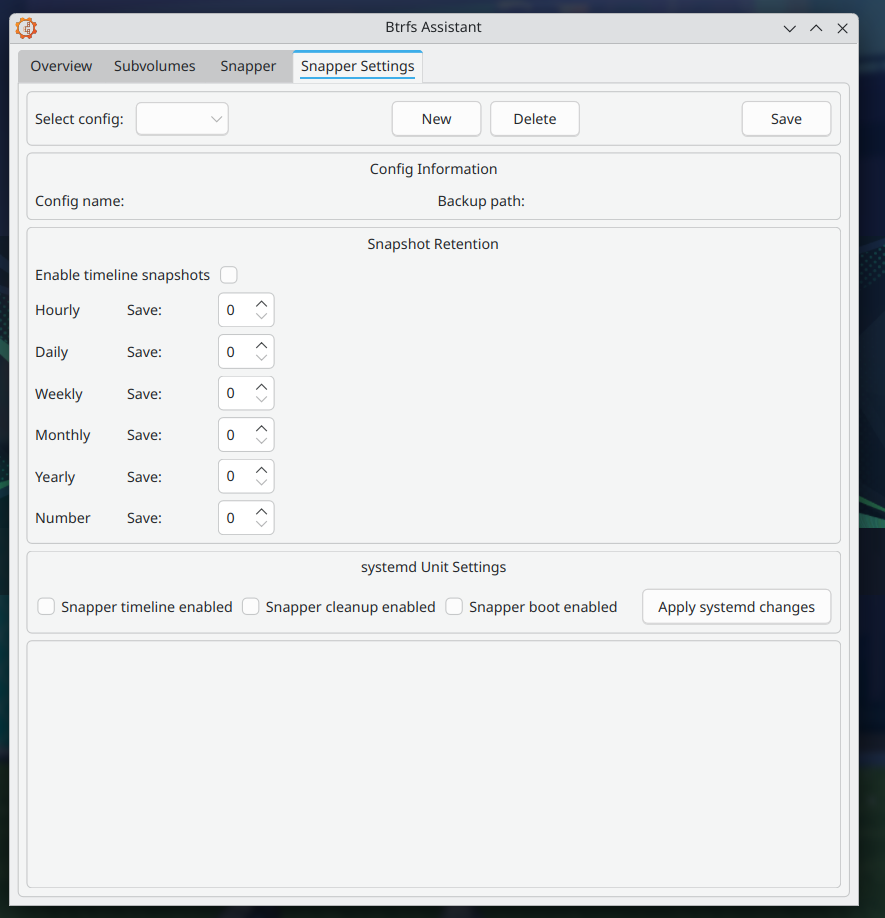Increase the Yearly save count
Screen dimensions: 885x918
tap(262, 470)
